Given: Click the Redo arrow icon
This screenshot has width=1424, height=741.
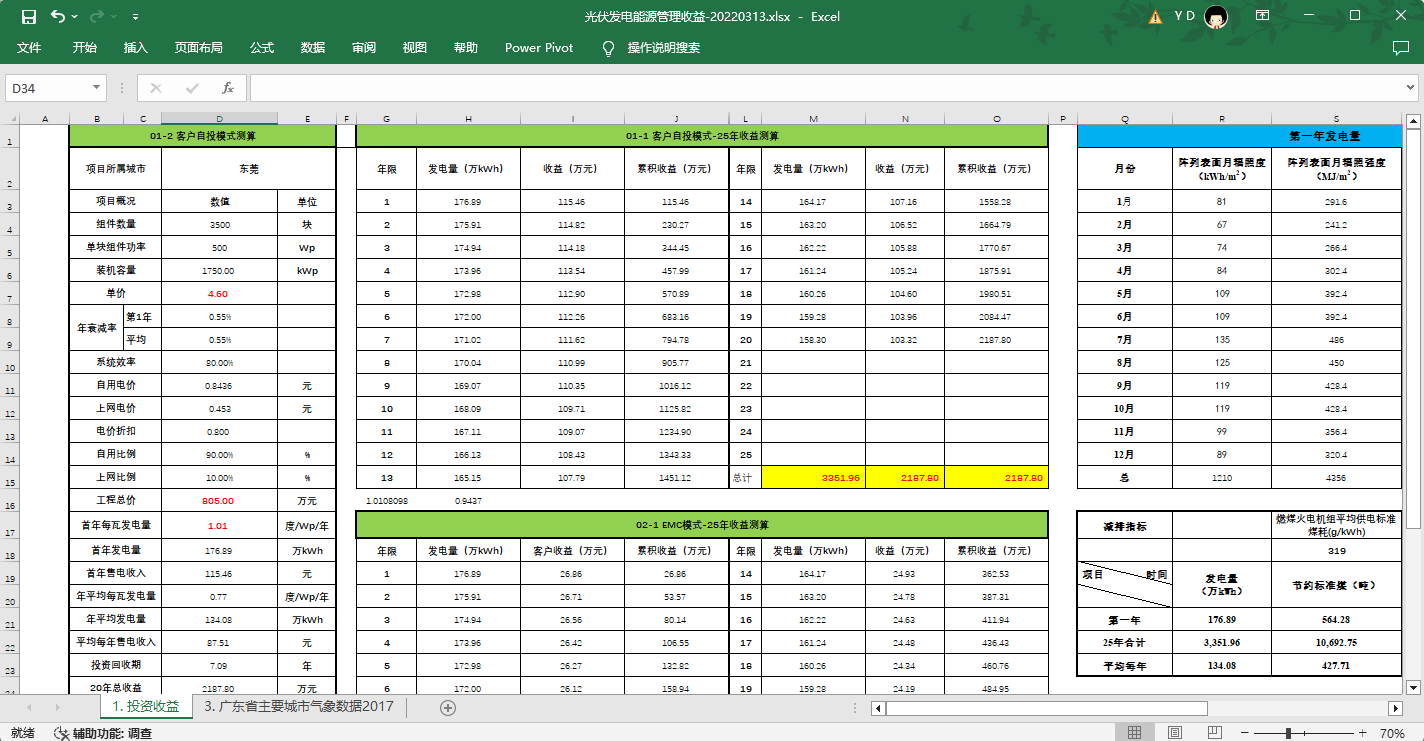Looking at the screenshot, I should pyautogui.click(x=97, y=16).
